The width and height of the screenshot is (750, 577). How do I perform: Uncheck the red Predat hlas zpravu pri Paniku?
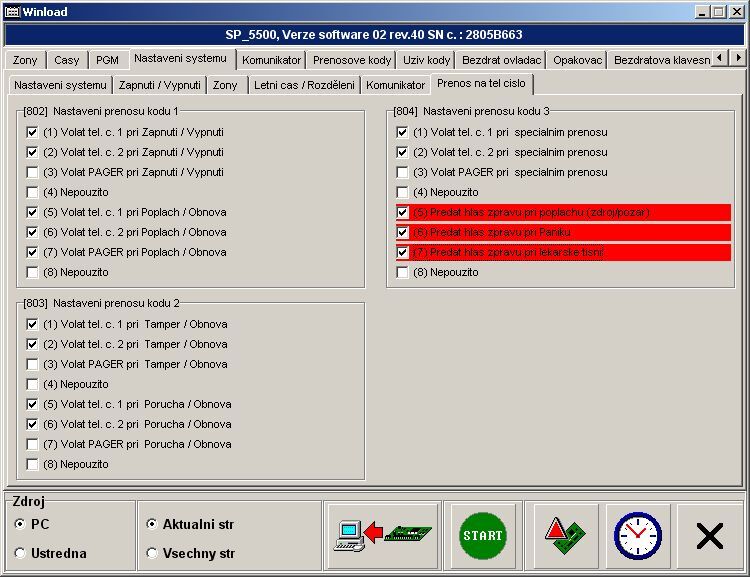402,232
